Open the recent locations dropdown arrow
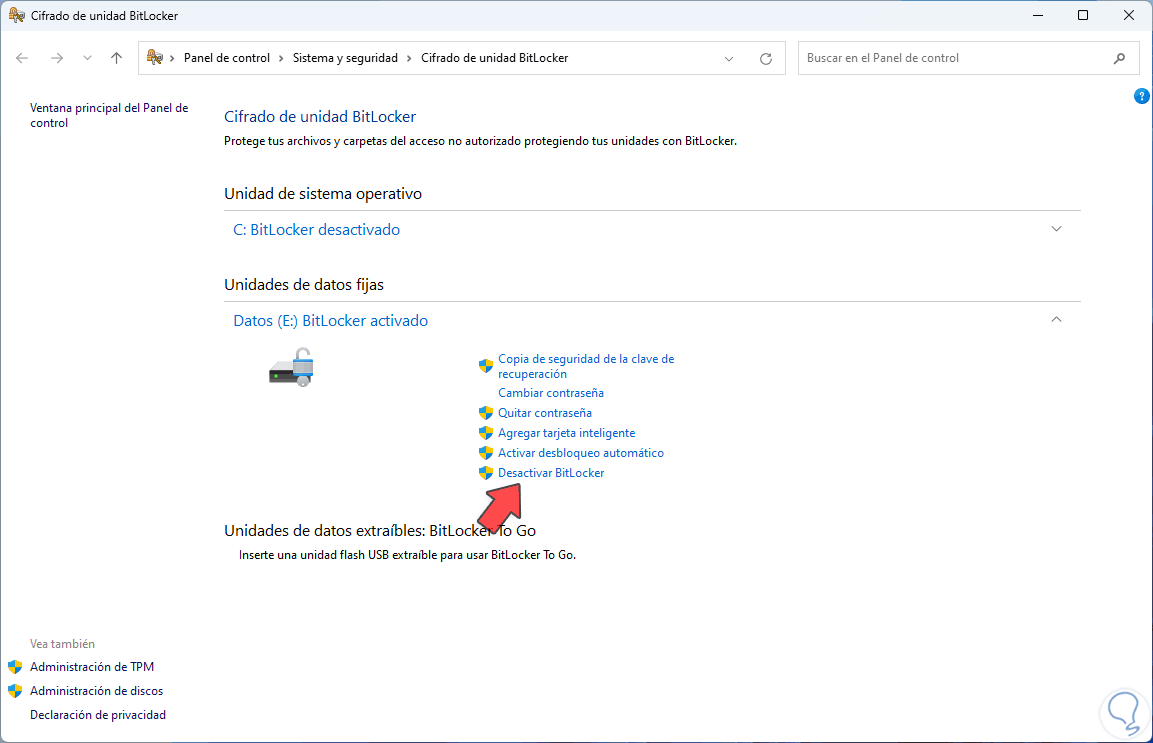Viewport: 1153px width, 743px height. point(87,58)
